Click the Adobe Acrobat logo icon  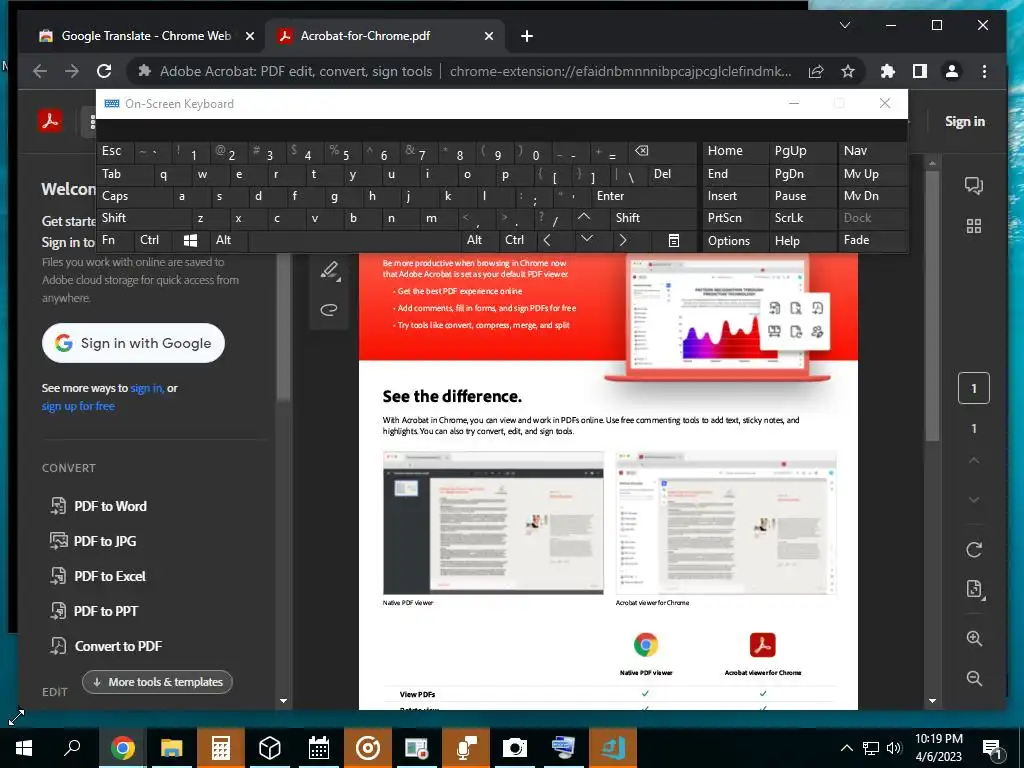coord(50,121)
